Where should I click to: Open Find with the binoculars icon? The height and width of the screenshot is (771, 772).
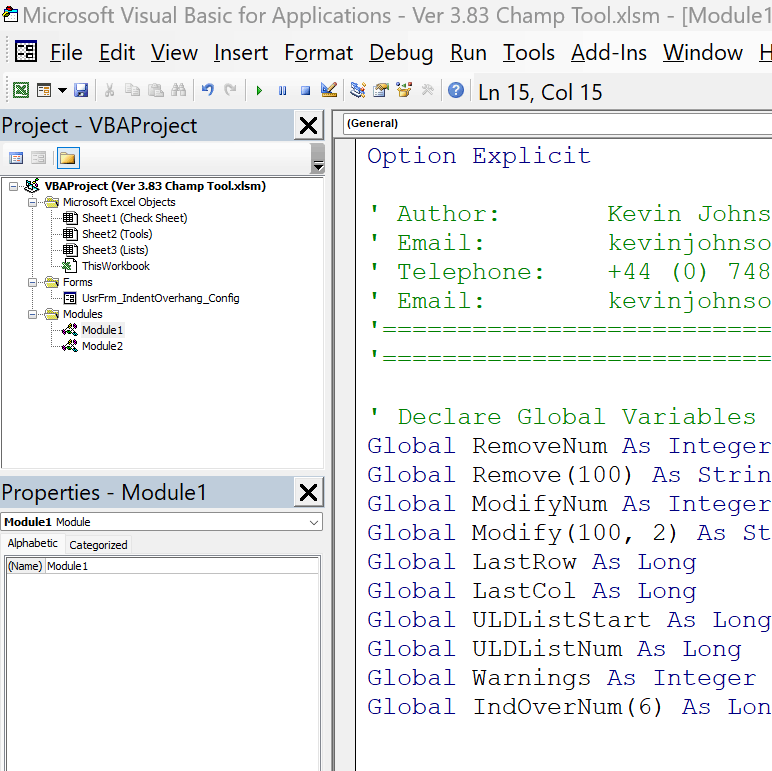tap(178, 91)
